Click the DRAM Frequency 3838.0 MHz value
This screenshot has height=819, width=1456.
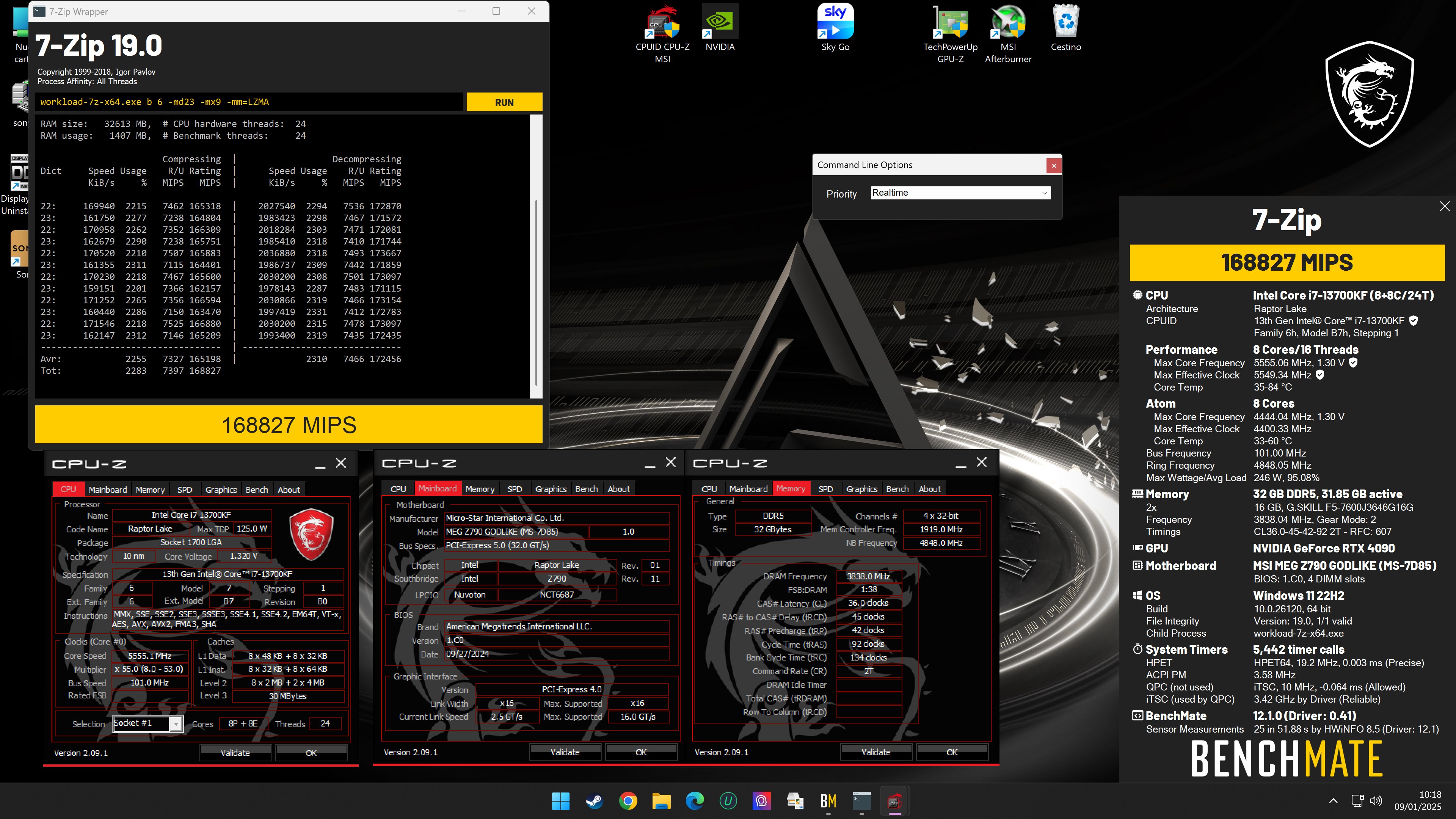click(868, 576)
